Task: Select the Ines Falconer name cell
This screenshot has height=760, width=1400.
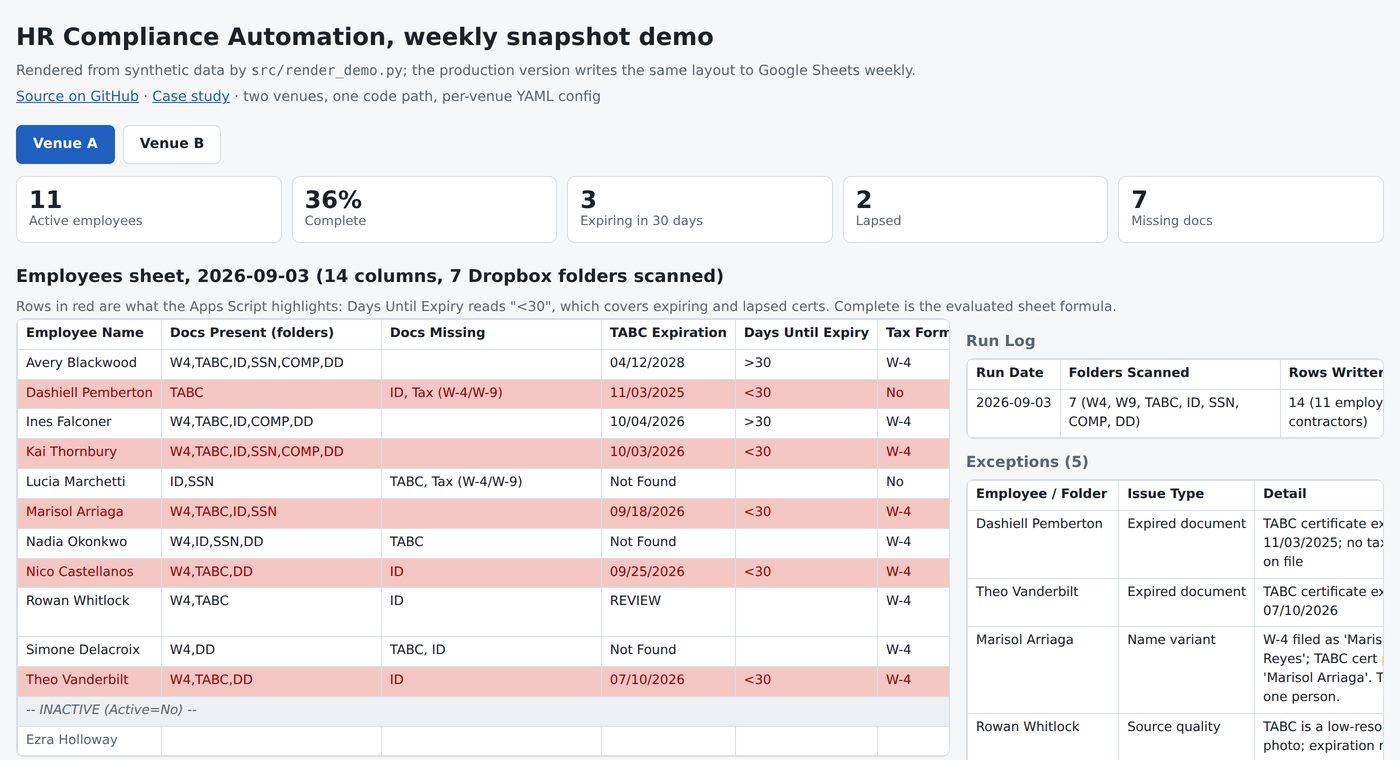Action: coord(89,423)
